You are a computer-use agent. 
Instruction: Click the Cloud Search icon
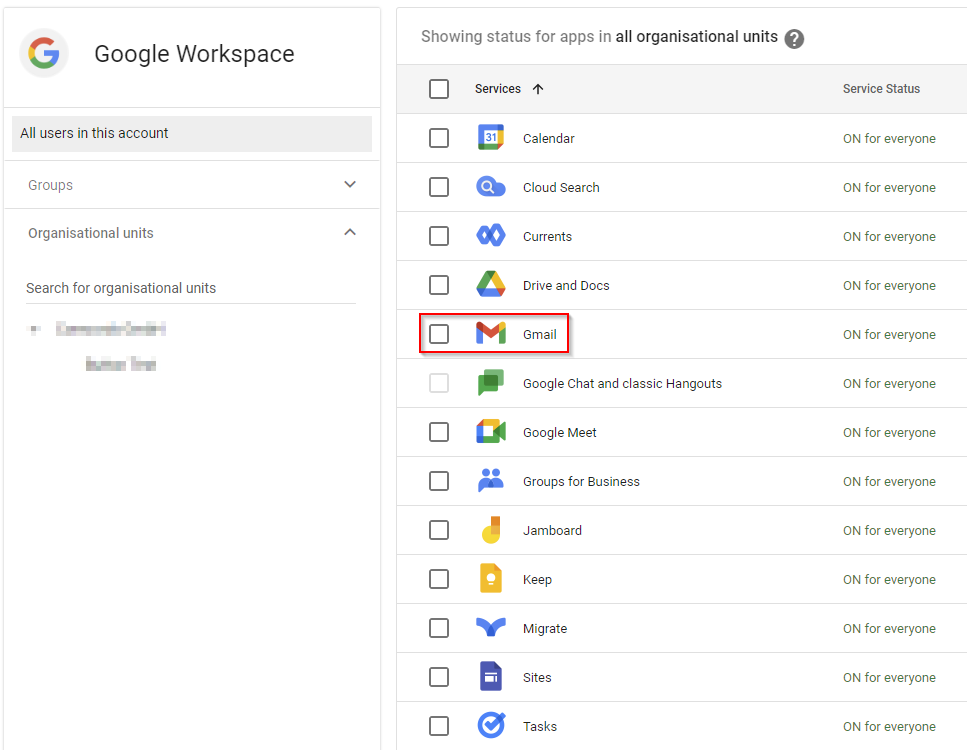pos(490,187)
